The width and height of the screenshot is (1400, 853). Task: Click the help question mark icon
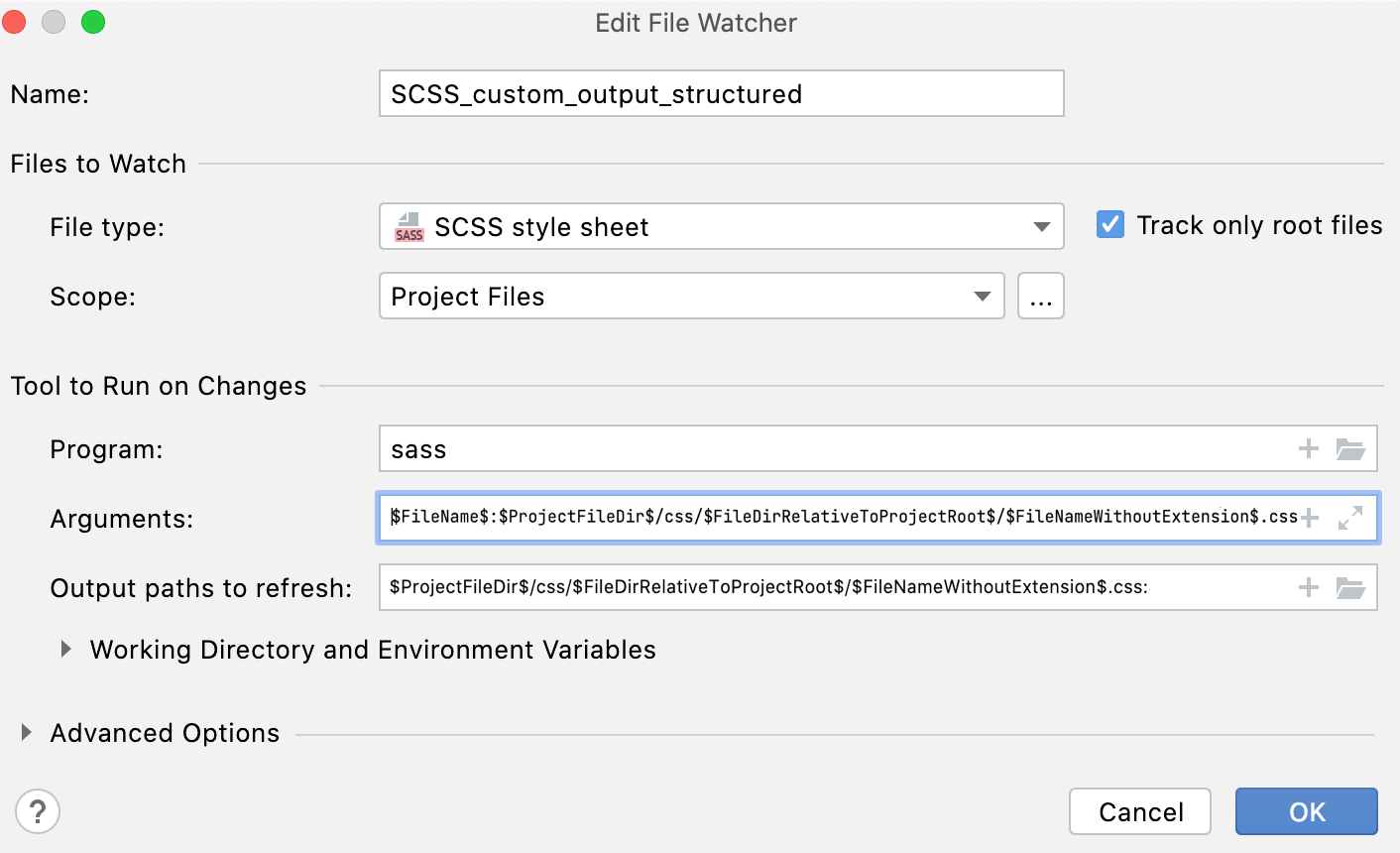pyautogui.click(x=38, y=811)
